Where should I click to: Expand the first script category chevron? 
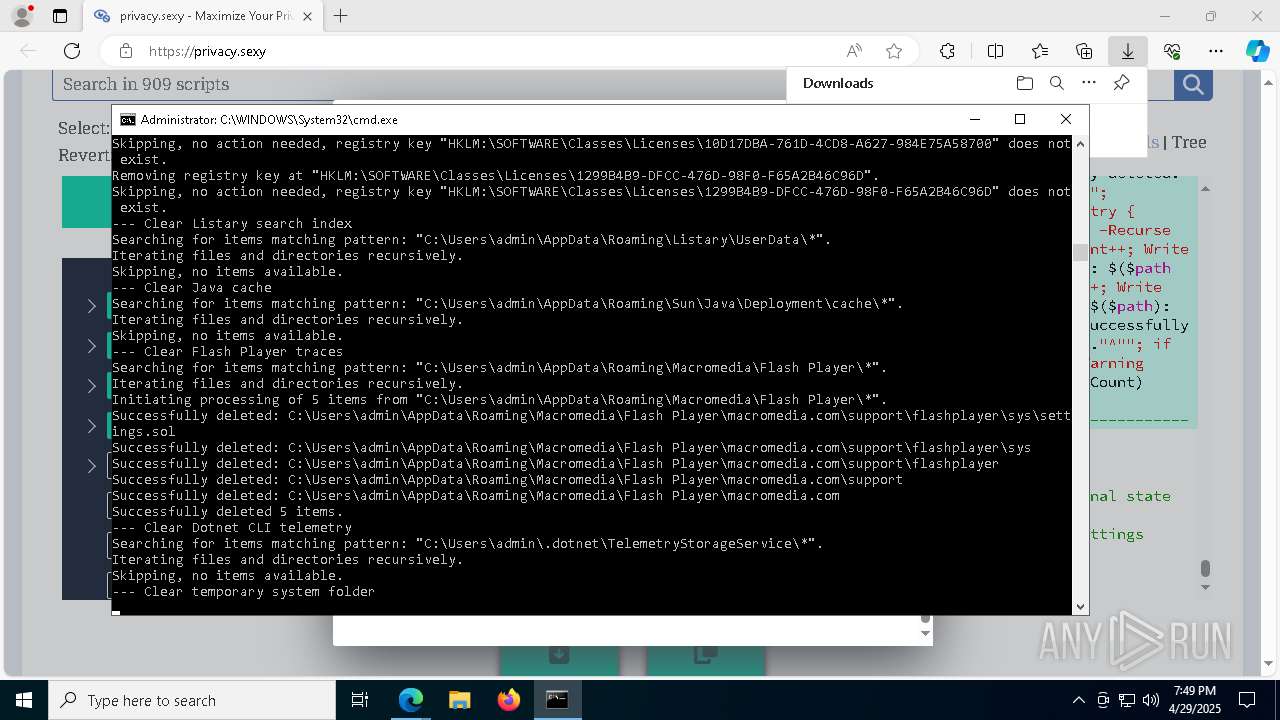(91, 306)
